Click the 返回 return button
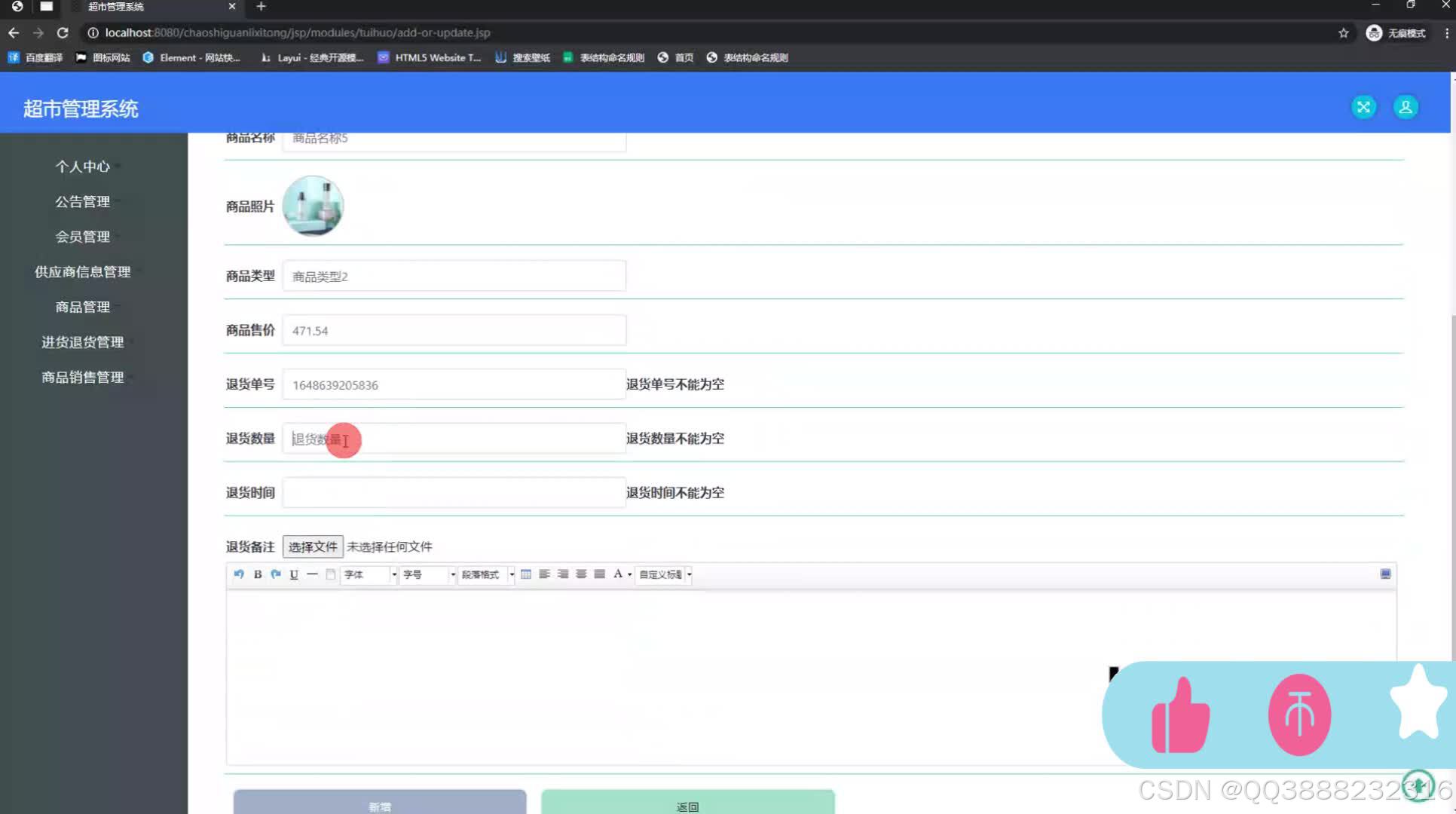1456x814 pixels. (687, 806)
